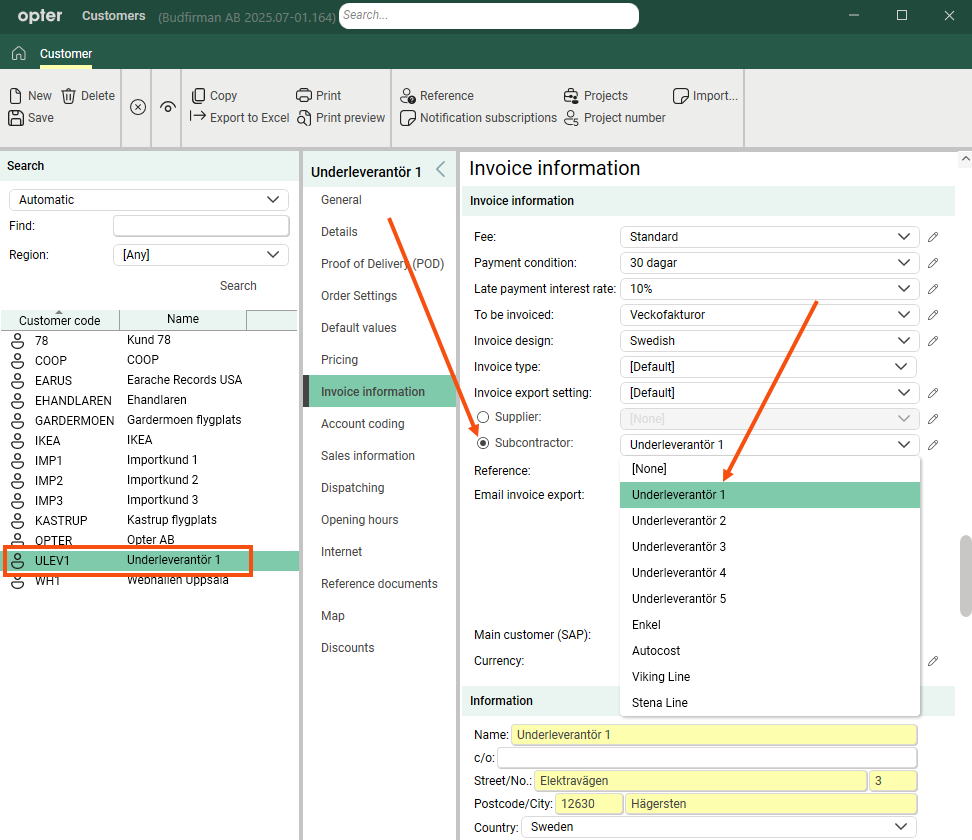This screenshot has height=840, width=972.
Task: Open Notification subscriptions from toolbar
Action: tap(478, 118)
